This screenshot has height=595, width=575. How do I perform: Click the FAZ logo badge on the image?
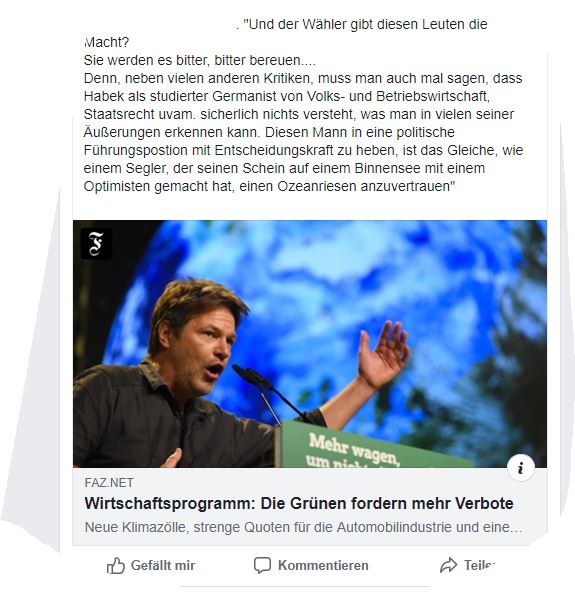pyautogui.click(x=96, y=244)
